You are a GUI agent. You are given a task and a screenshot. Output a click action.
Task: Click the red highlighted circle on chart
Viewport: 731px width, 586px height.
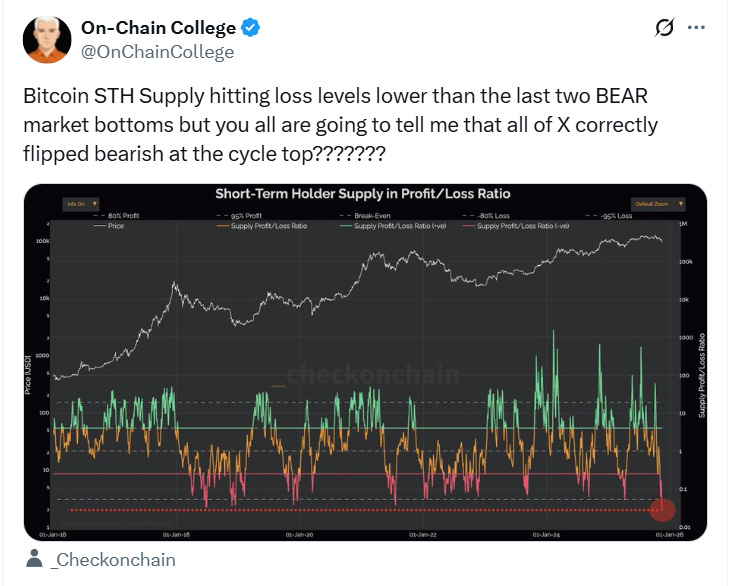point(662,509)
